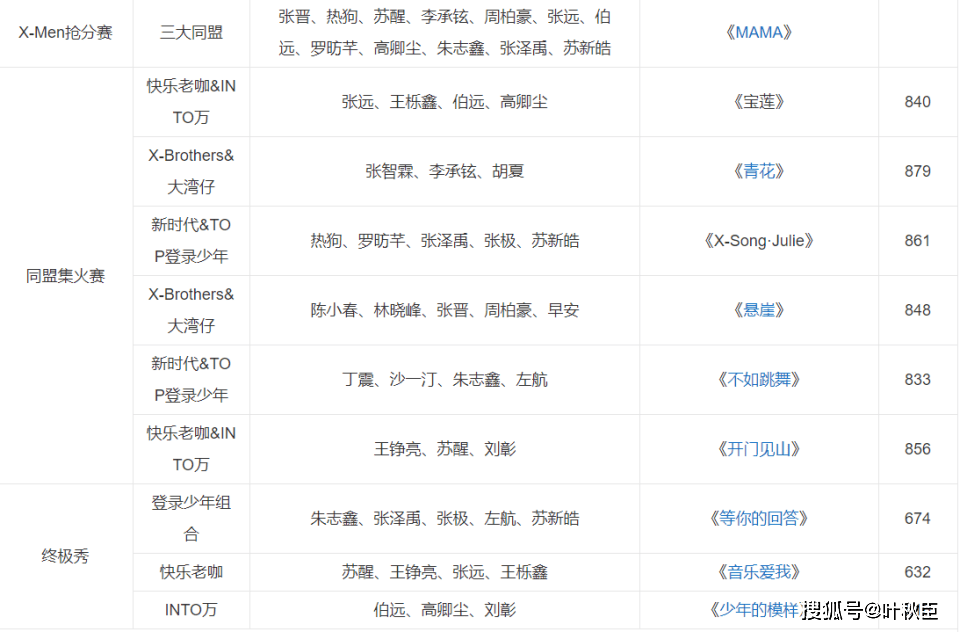Select the 朱志鑫、张泽禹、张极、左航、苏新皓 performers cell

(x=444, y=519)
